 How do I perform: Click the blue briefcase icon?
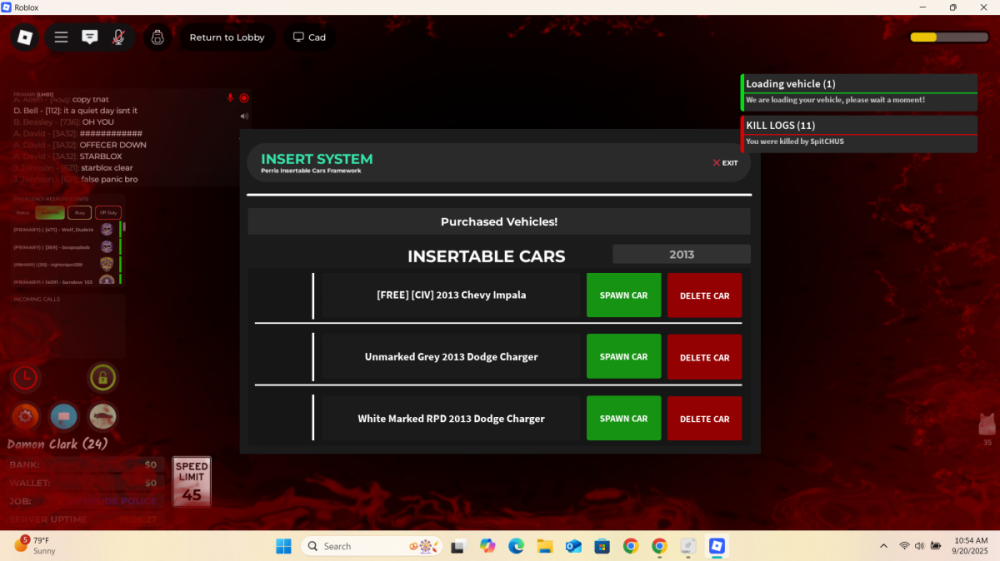pos(64,416)
